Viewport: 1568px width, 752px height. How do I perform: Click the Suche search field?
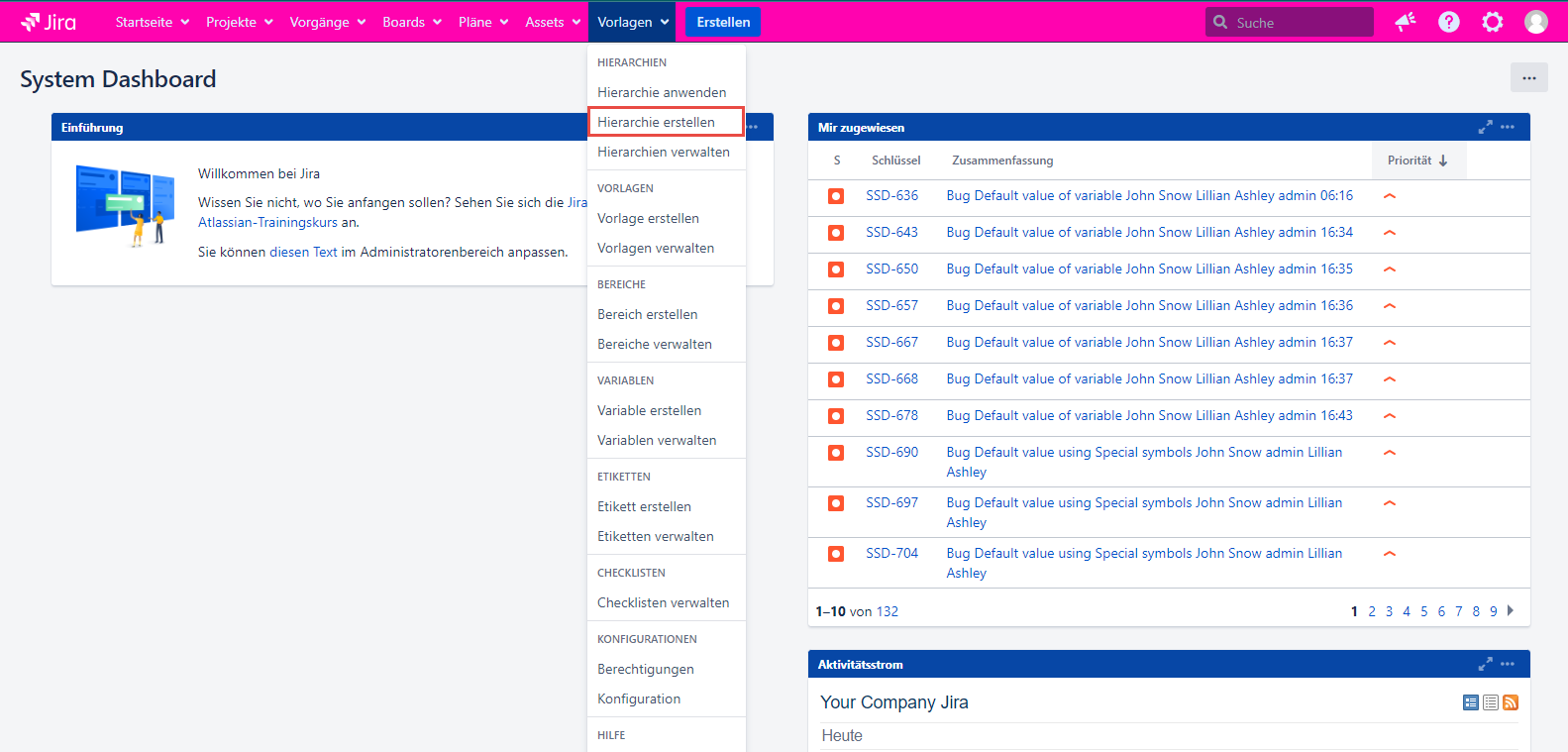pyautogui.click(x=1298, y=22)
